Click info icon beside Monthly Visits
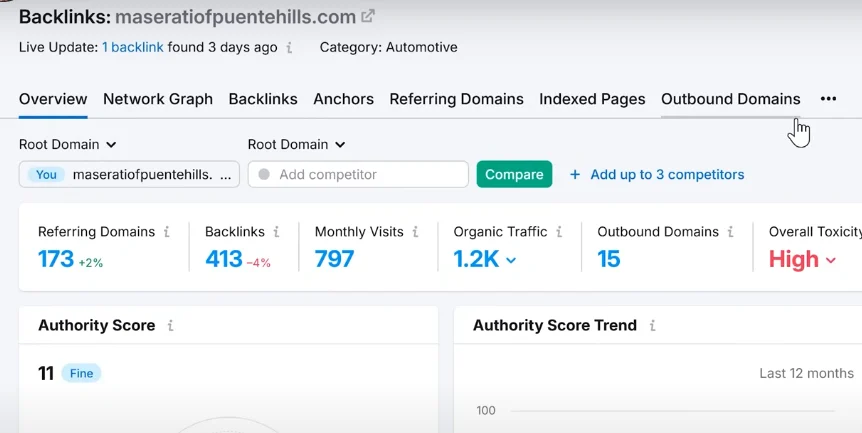862x433 pixels. [x=416, y=232]
